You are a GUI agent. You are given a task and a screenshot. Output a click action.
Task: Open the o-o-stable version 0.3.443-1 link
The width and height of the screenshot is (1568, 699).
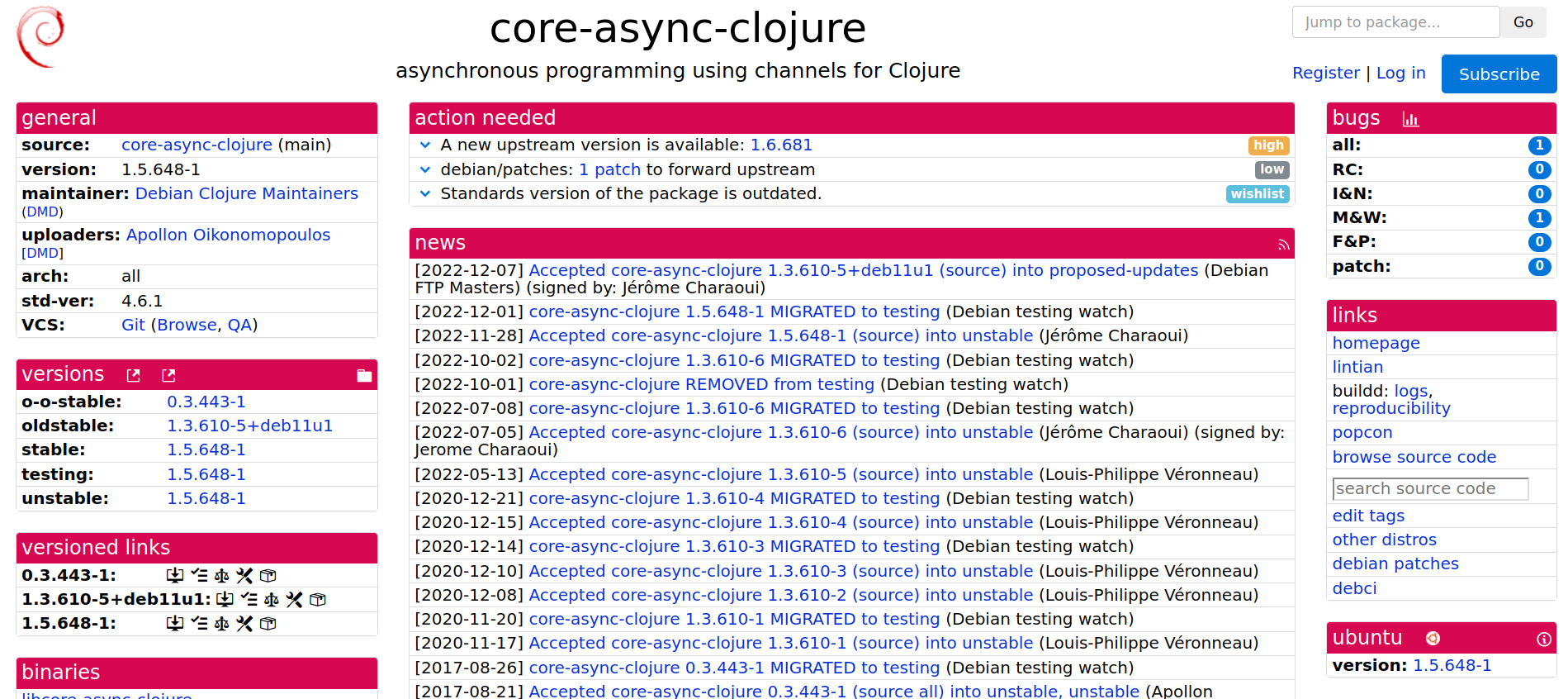click(206, 402)
